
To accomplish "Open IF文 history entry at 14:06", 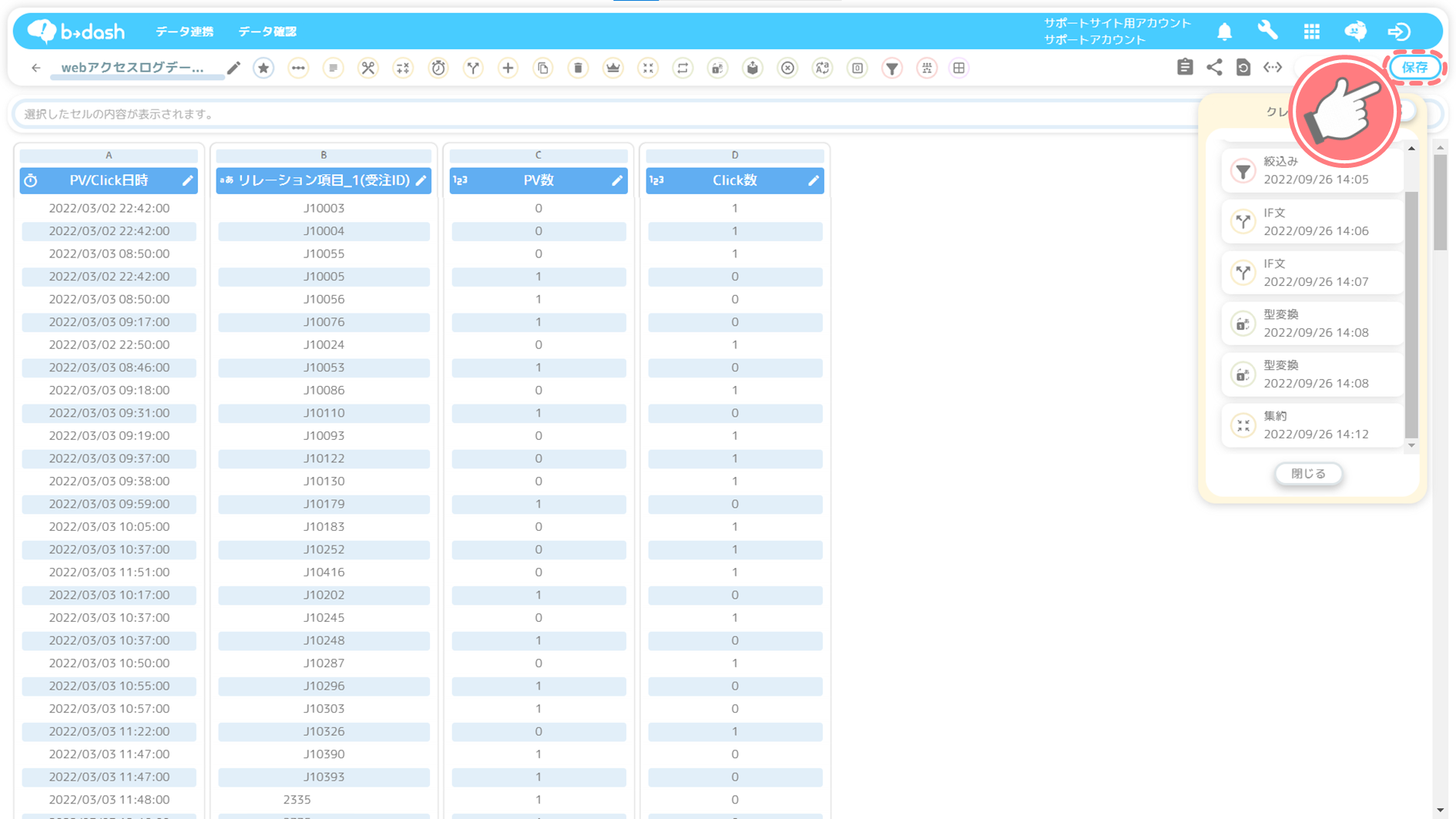I will pyautogui.click(x=1312, y=222).
